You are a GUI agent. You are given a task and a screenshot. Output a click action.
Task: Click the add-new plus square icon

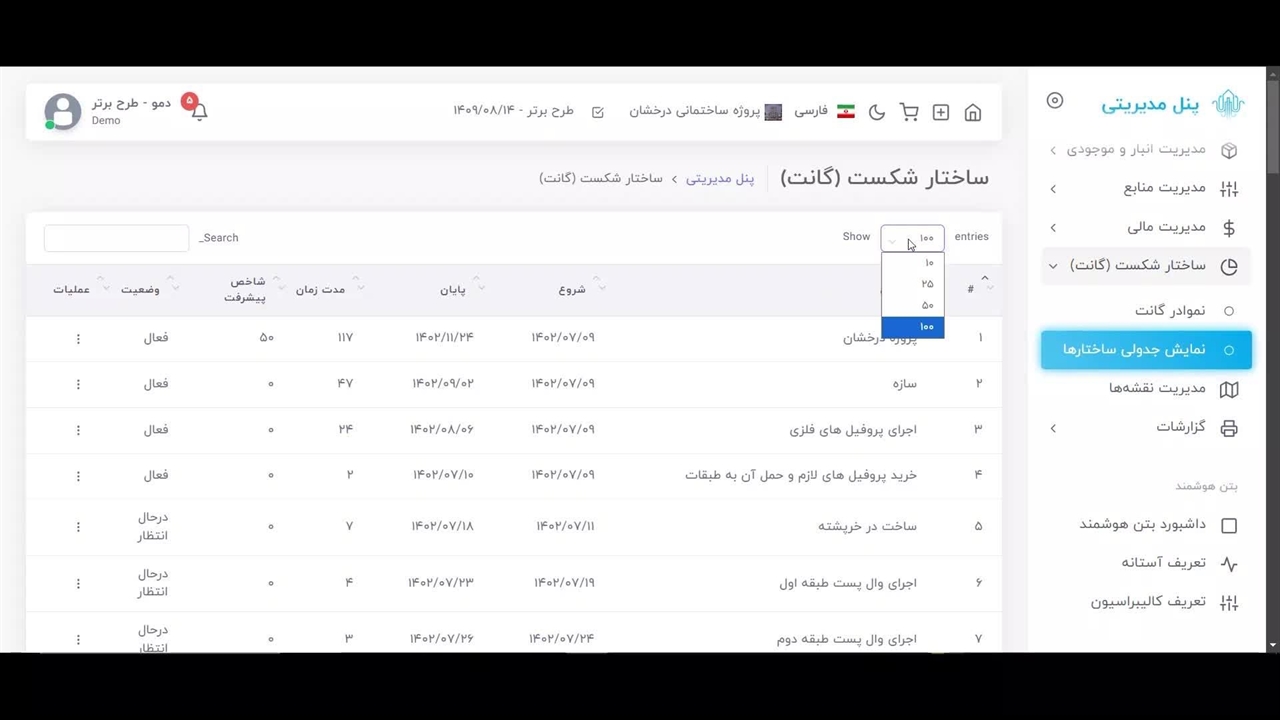click(940, 113)
